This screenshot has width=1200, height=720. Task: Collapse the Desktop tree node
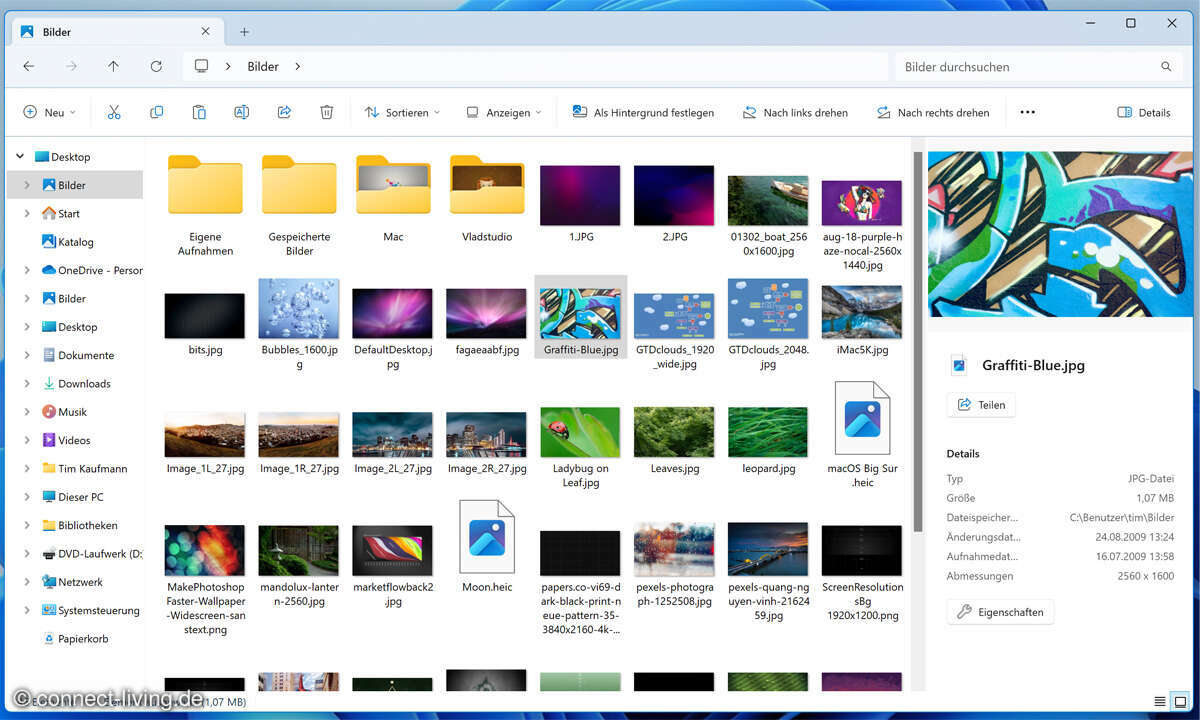coord(20,156)
